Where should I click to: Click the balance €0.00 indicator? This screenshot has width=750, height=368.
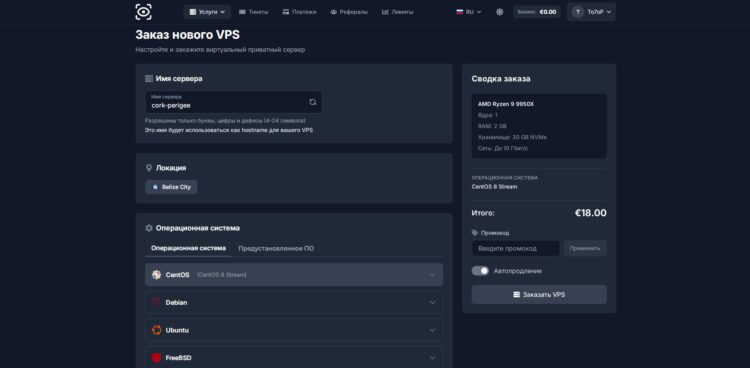[537, 12]
